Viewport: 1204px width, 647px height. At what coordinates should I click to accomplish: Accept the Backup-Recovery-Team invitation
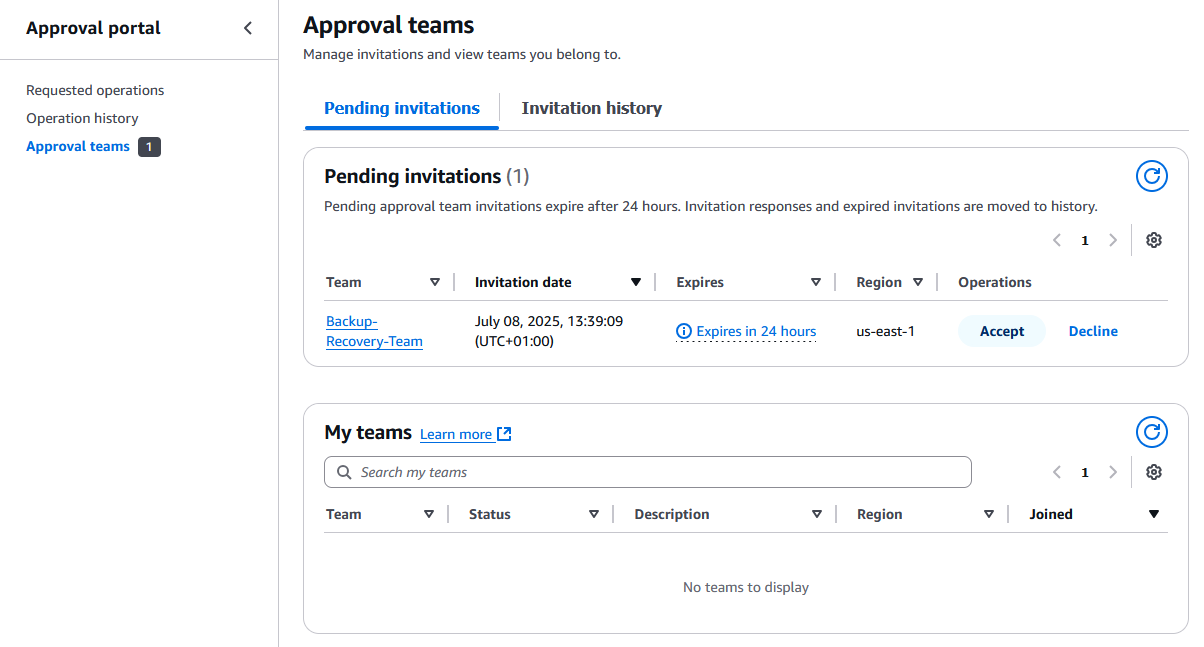pyautogui.click(x=1001, y=330)
